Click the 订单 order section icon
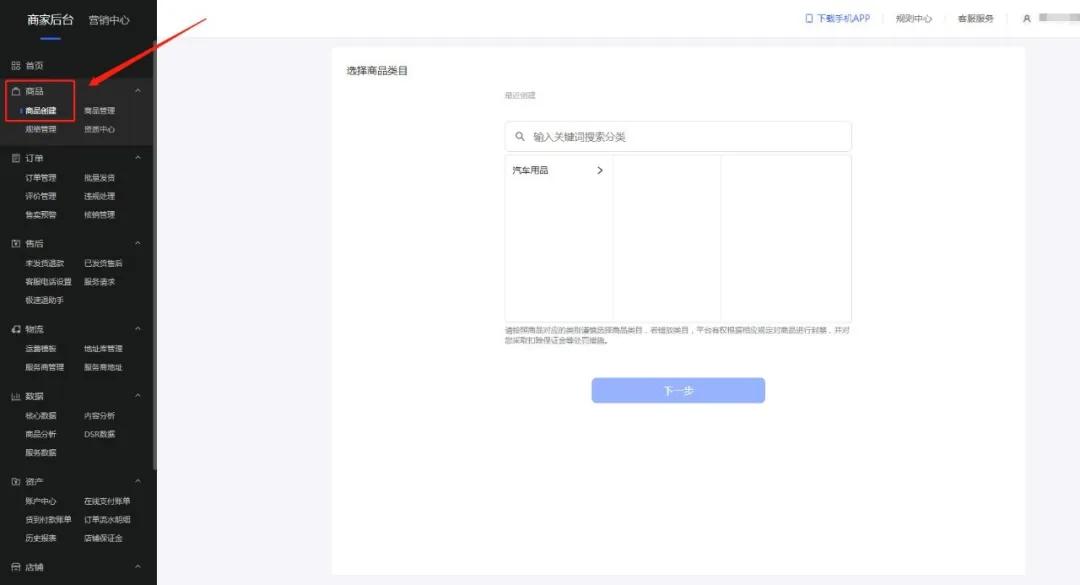1080x585 pixels. (x=17, y=157)
